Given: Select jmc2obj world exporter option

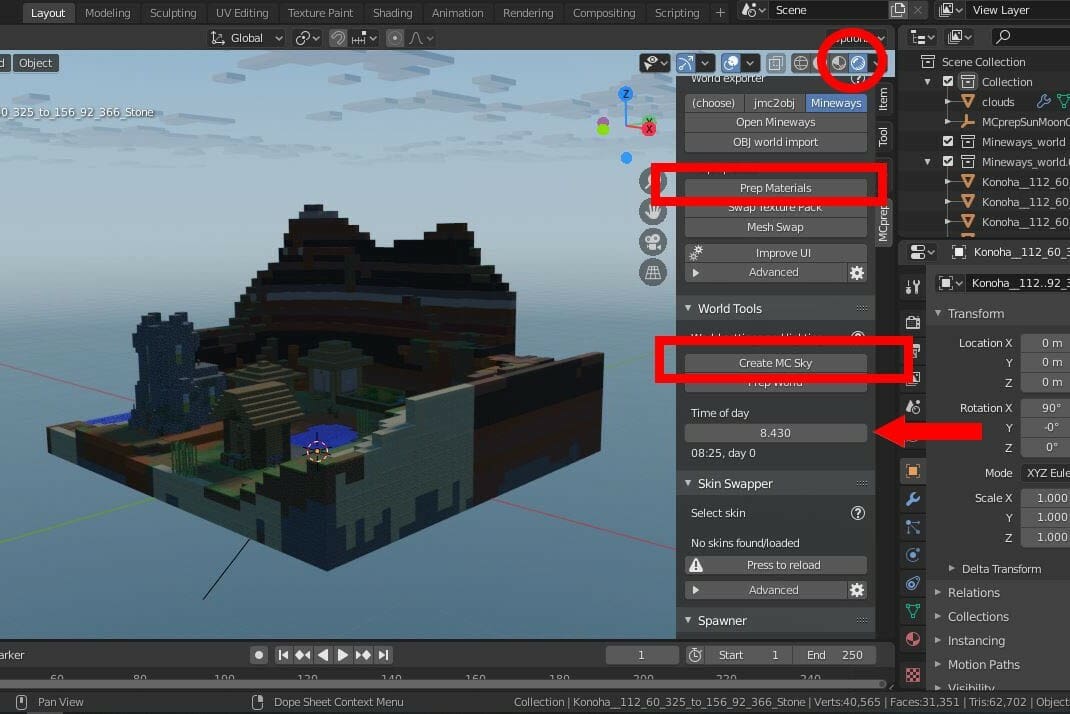Looking at the screenshot, I should (x=773, y=103).
